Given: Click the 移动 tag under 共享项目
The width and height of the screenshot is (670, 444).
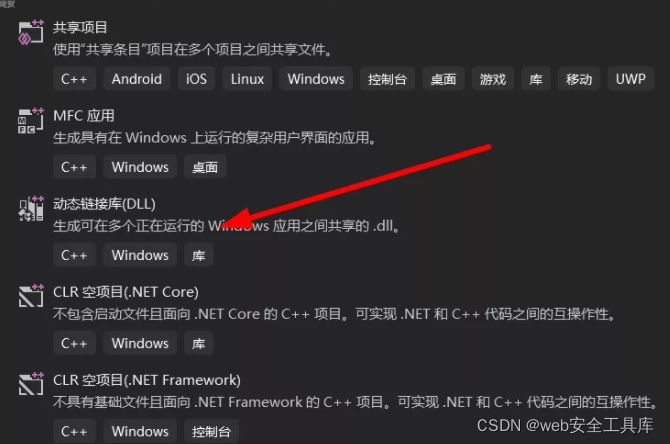Looking at the screenshot, I should tap(579, 79).
